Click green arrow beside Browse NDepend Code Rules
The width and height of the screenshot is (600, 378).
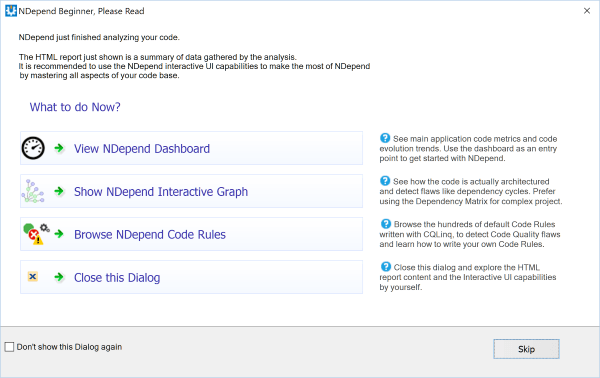(x=59, y=234)
